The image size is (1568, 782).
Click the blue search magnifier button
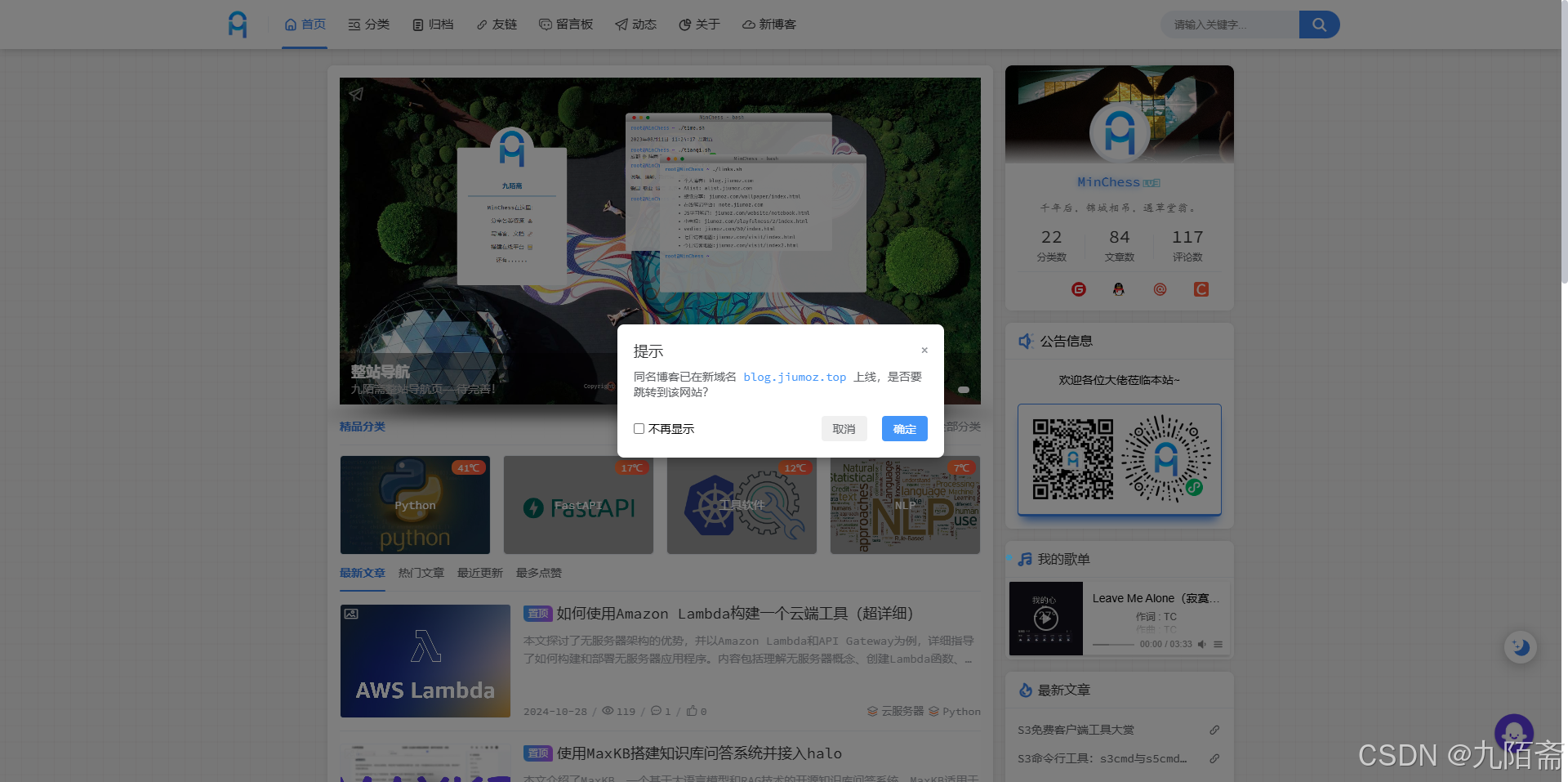[1319, 25]
